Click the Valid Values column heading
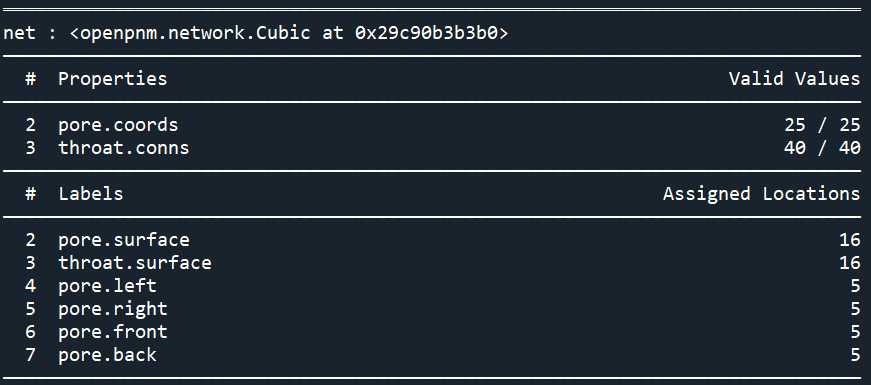This screenshot has height=385, width=871. point(794,78)
